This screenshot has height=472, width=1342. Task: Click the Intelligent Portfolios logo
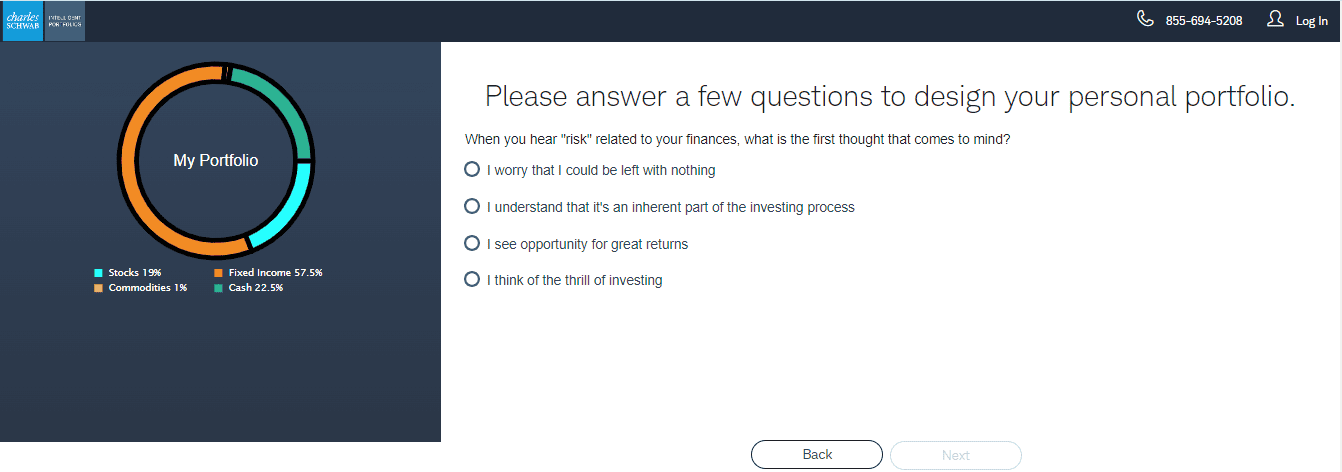tap(65, 21)
